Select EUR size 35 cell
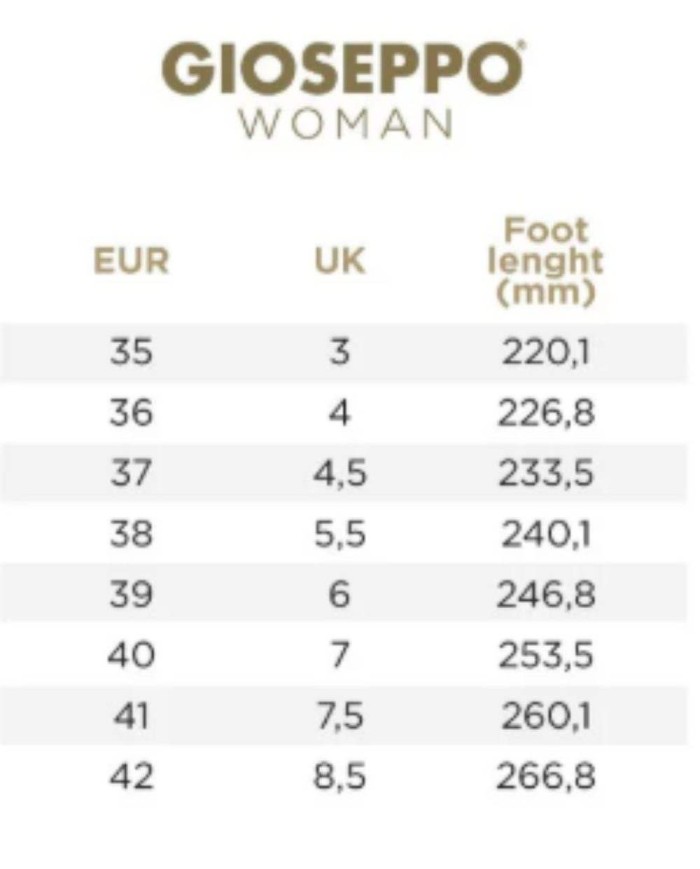700x869 pixels. click(131, 352)
